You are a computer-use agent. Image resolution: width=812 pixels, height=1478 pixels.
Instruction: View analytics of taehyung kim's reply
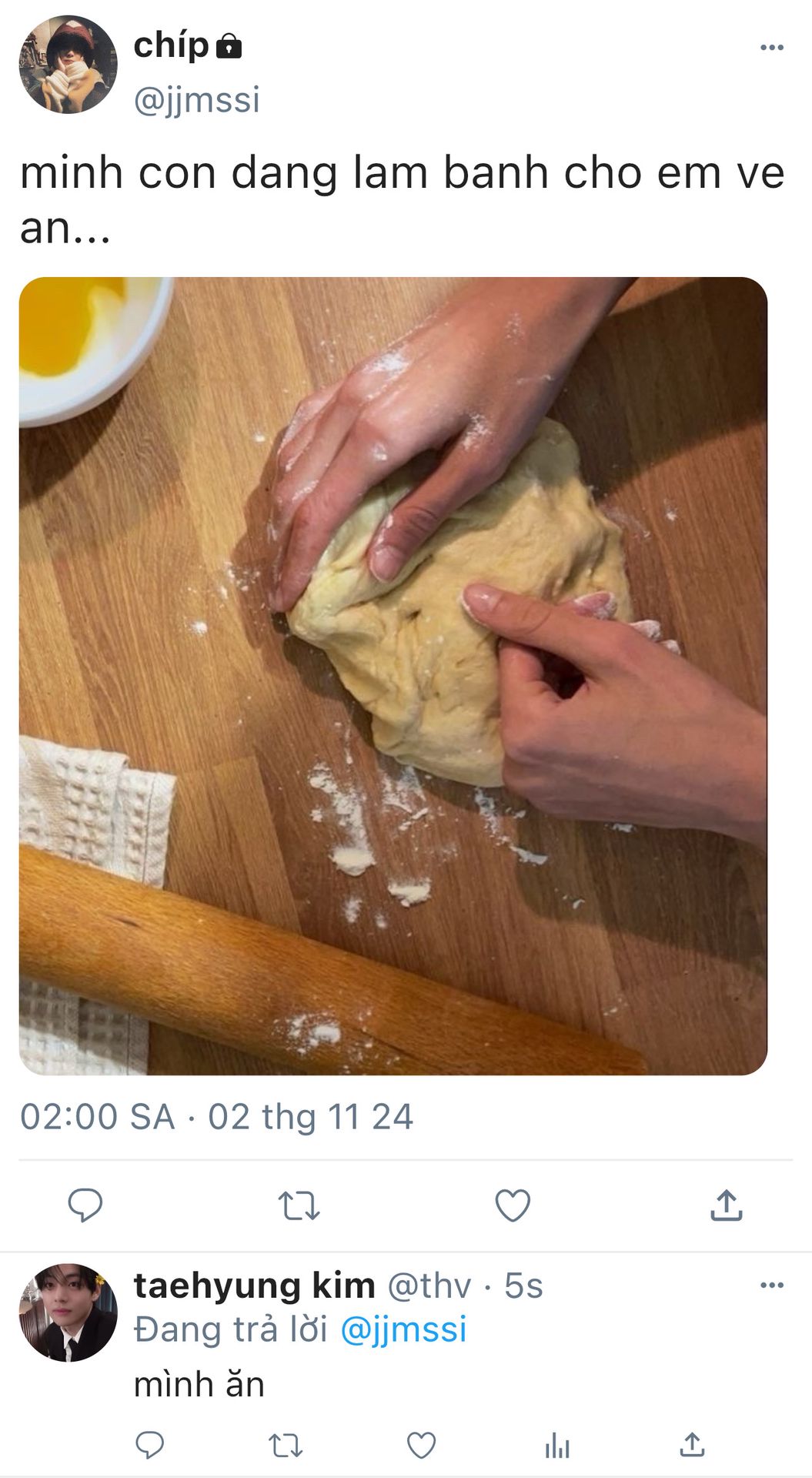point(557,1446)
